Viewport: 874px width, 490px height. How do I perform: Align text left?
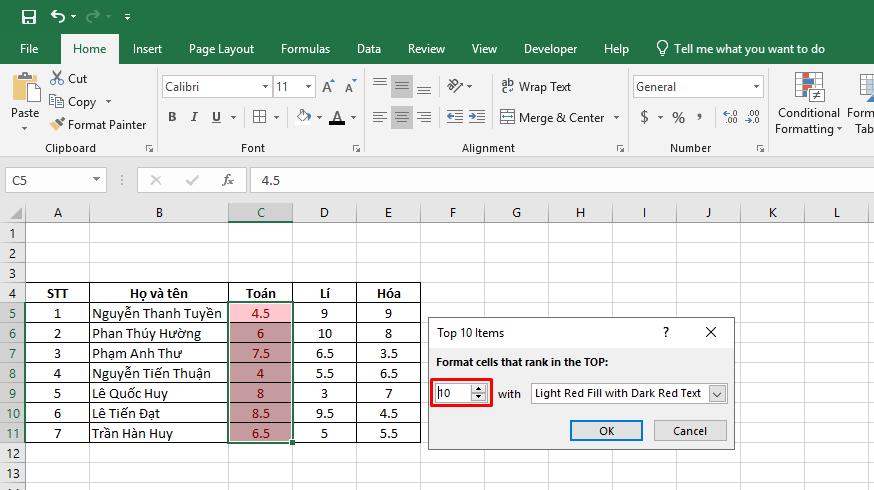coord(380,117)
